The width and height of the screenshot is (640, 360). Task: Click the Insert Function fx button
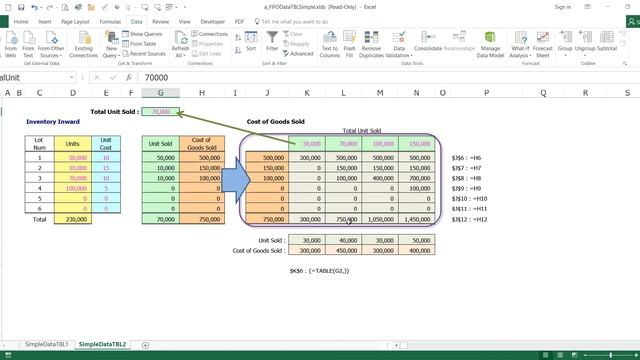click(x=129, y=78)
